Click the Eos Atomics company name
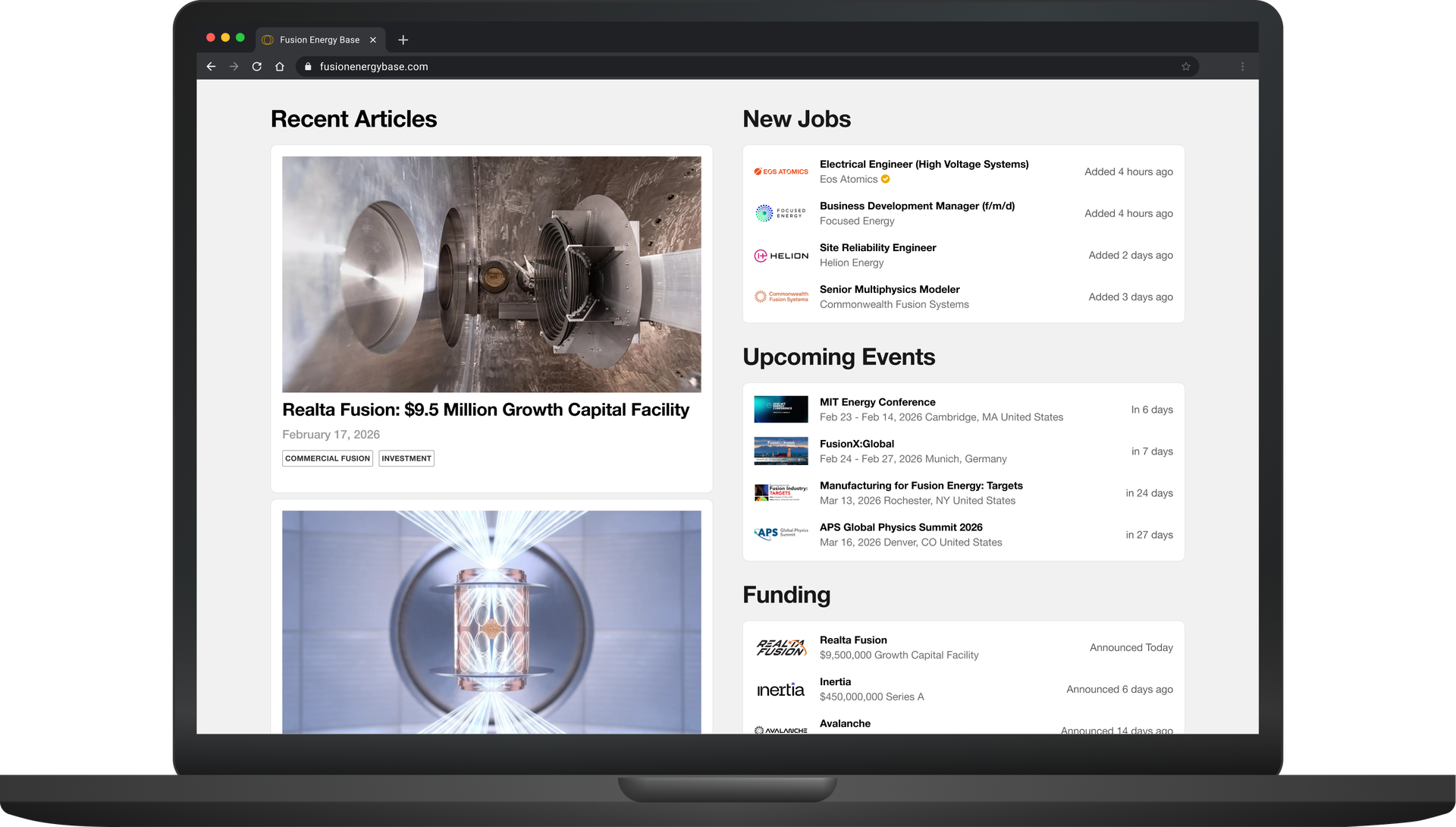The image size is (1456, 827). (x=849, y=179)
